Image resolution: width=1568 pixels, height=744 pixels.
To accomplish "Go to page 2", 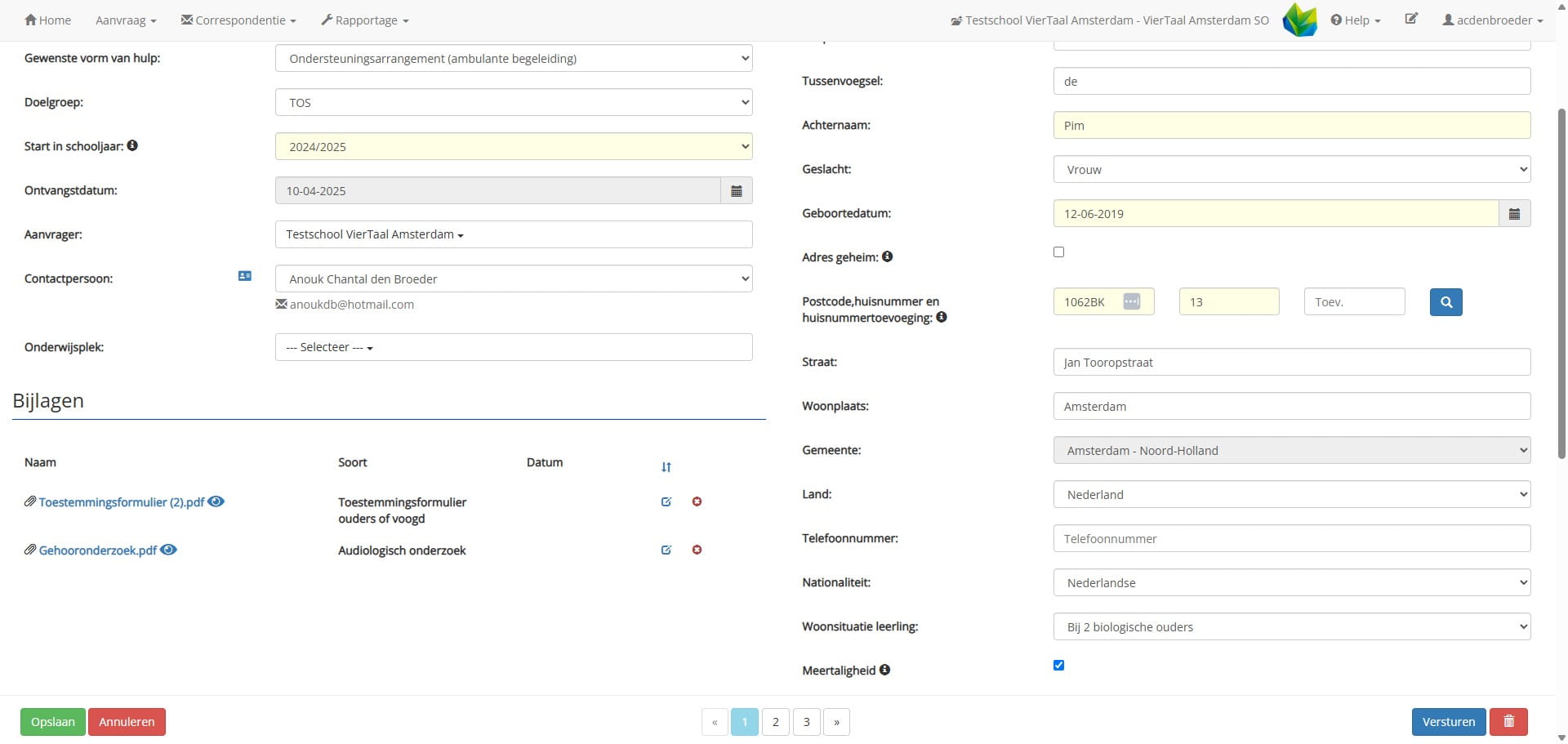I will coord(776,722).
